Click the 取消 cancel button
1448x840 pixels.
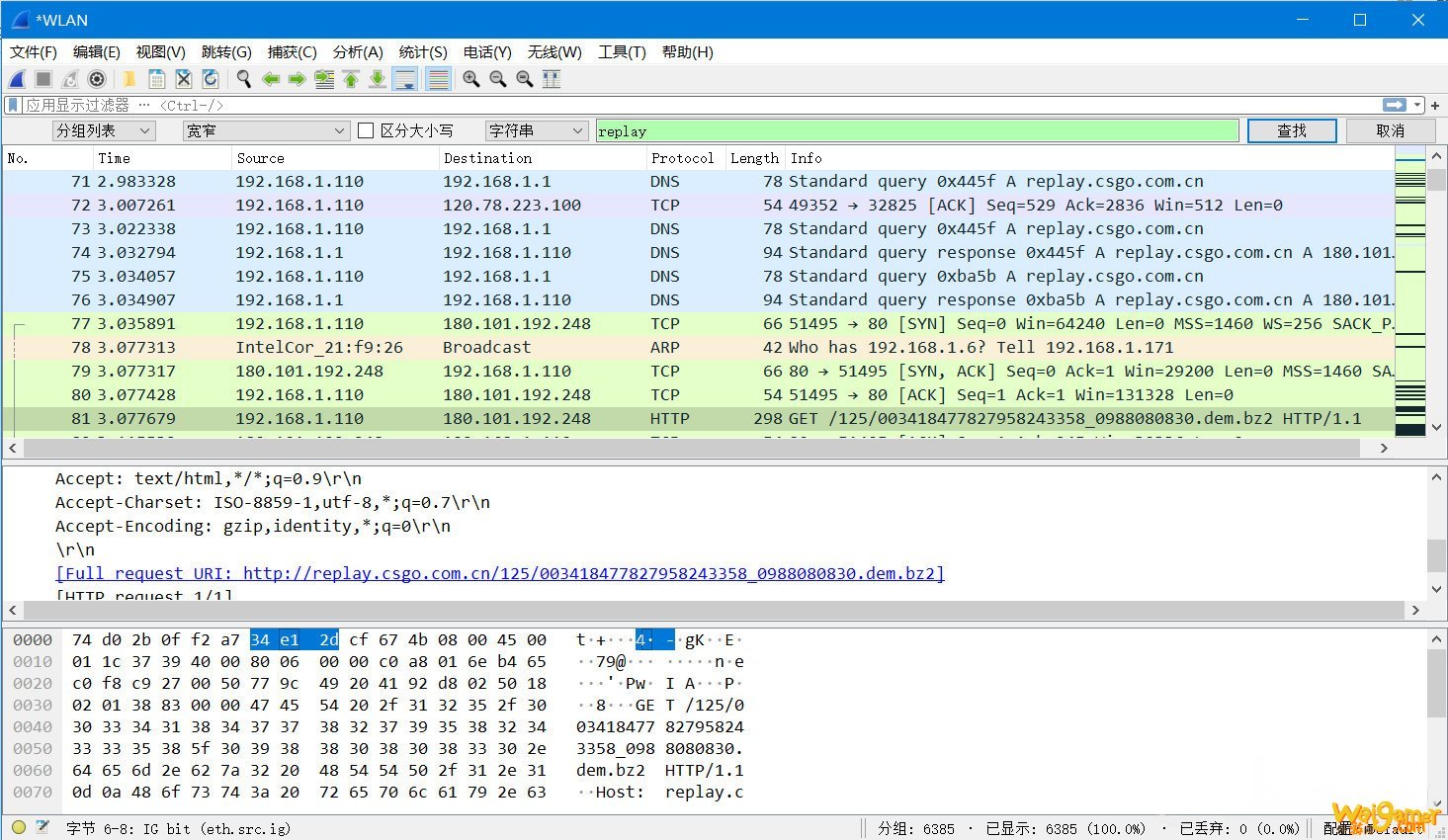pos(1391,130)
